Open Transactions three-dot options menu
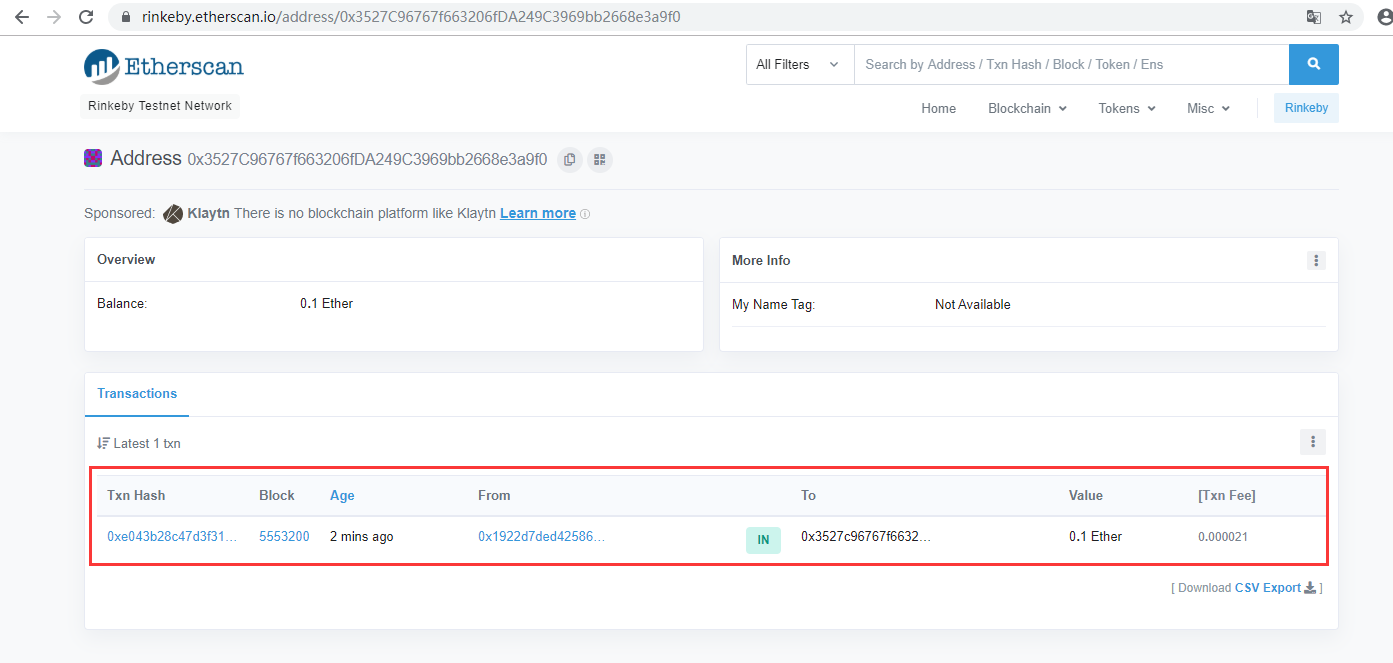The width and height of the screenshot is (1393, 663). (x=1313, y=441)
